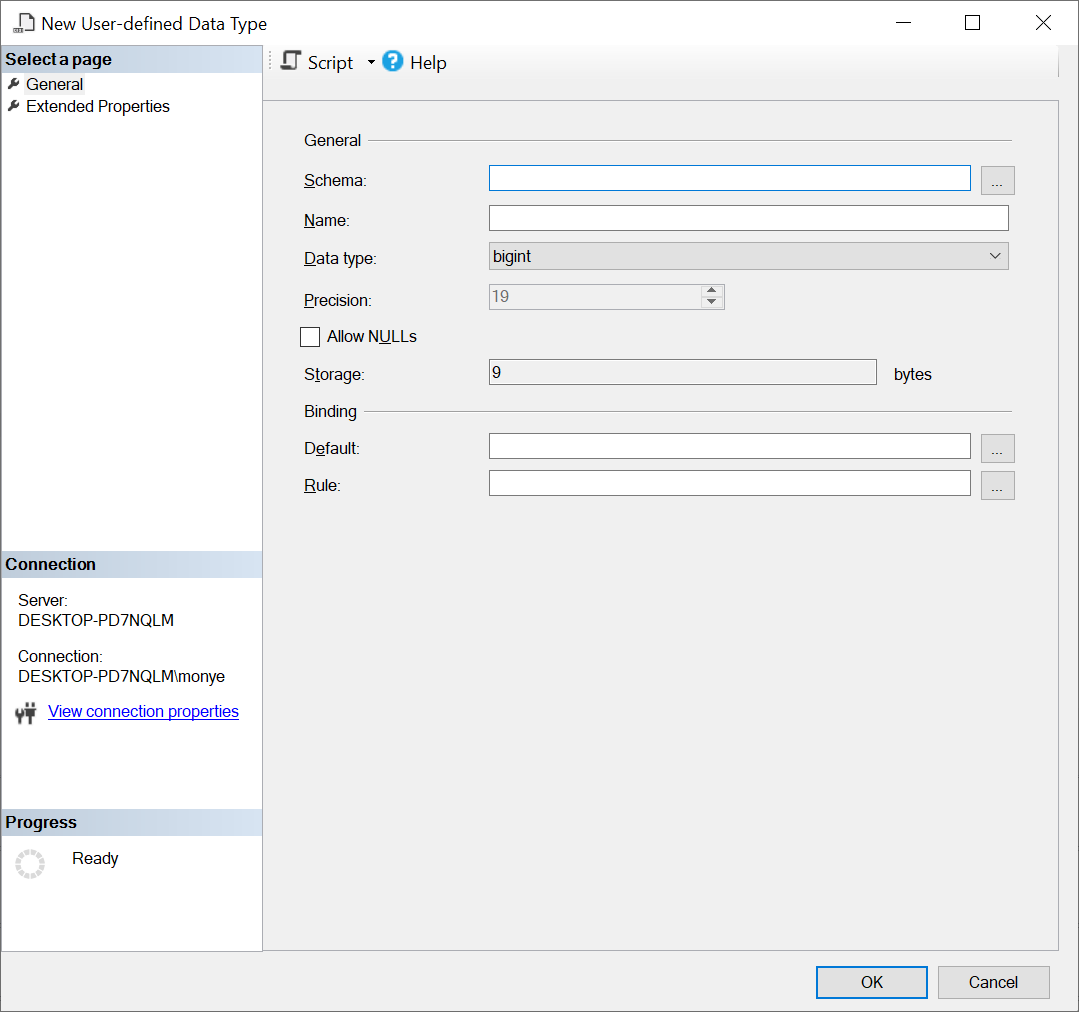Click the Precision value field showing 19
1079x1012 pixels.
point(595,297)
